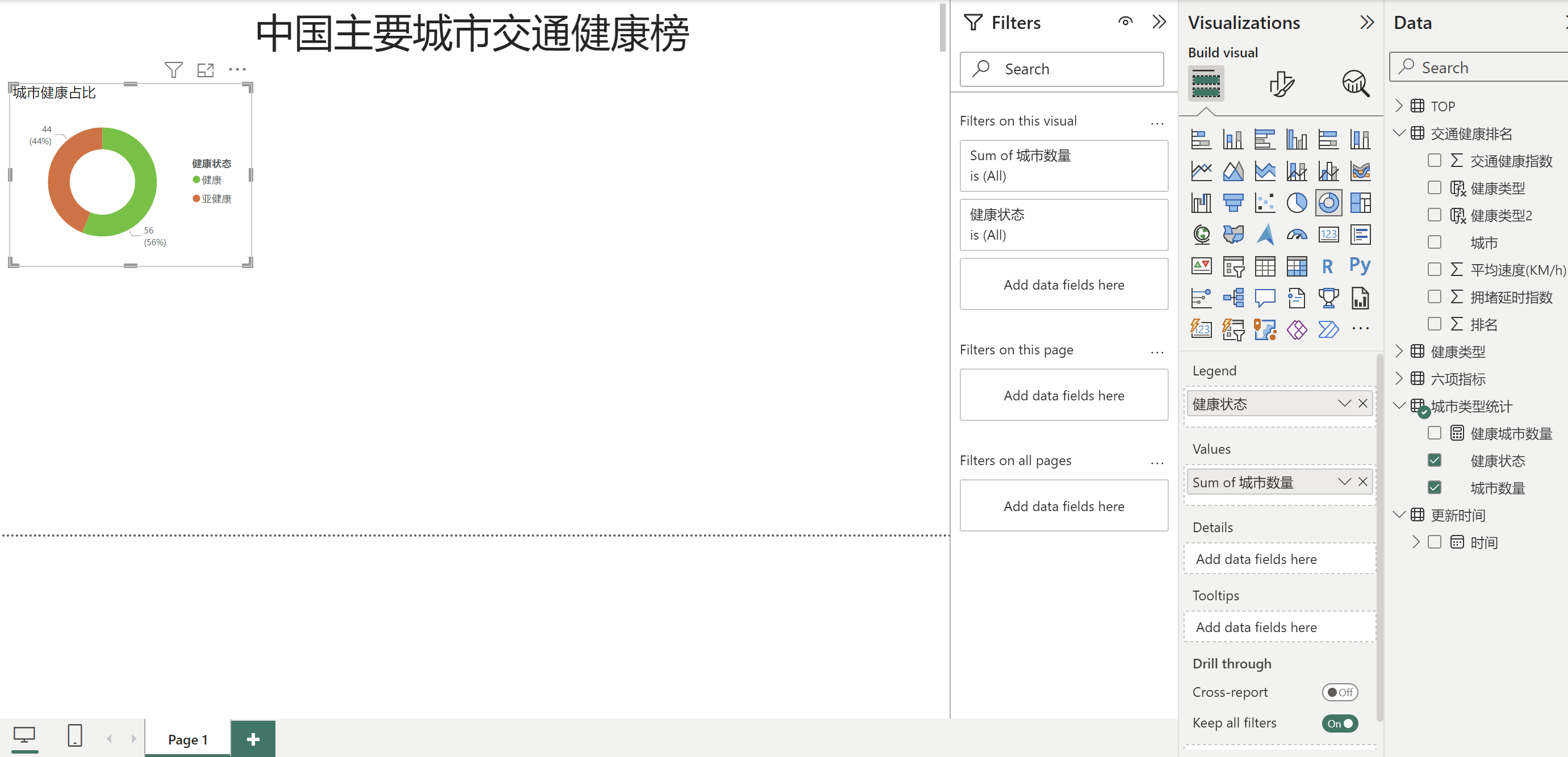Turn on Cross-report toggle
The image size is (1568, 757).
pos(1339,692)
